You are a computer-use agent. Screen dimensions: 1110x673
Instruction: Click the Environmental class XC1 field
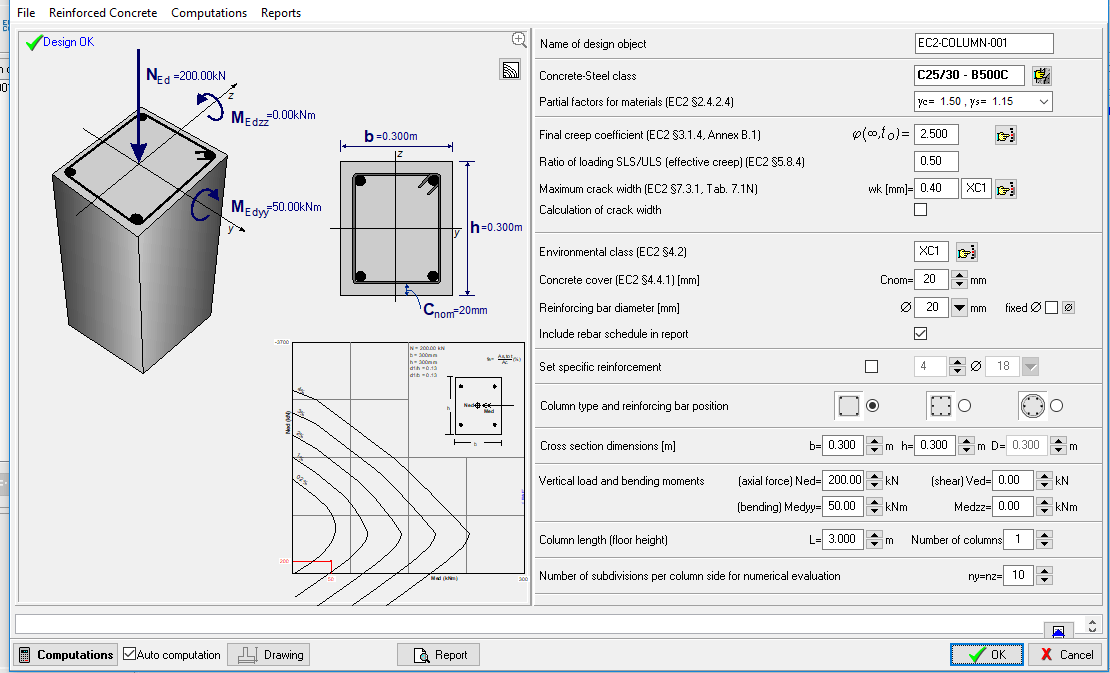pos(932,251)
